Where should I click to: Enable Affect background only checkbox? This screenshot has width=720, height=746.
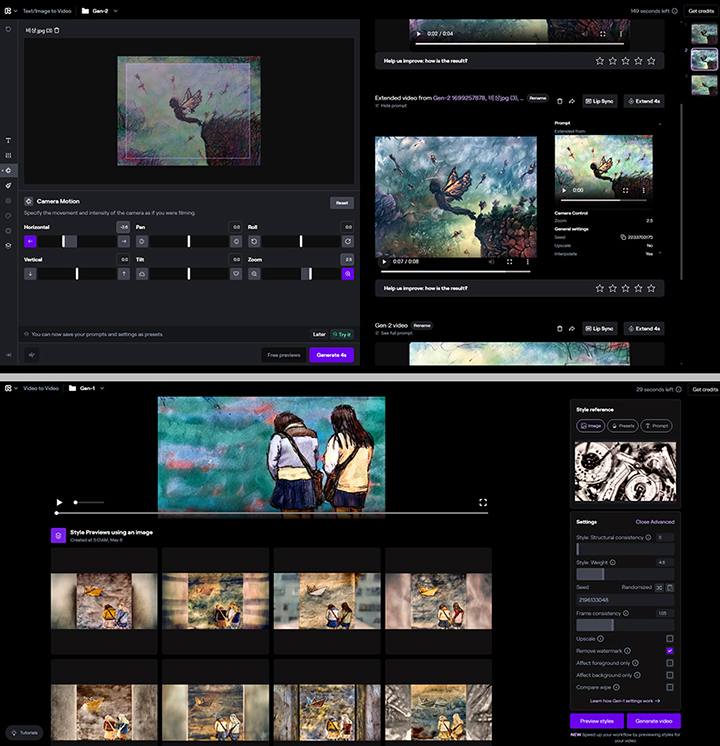[x=670, y=675]
